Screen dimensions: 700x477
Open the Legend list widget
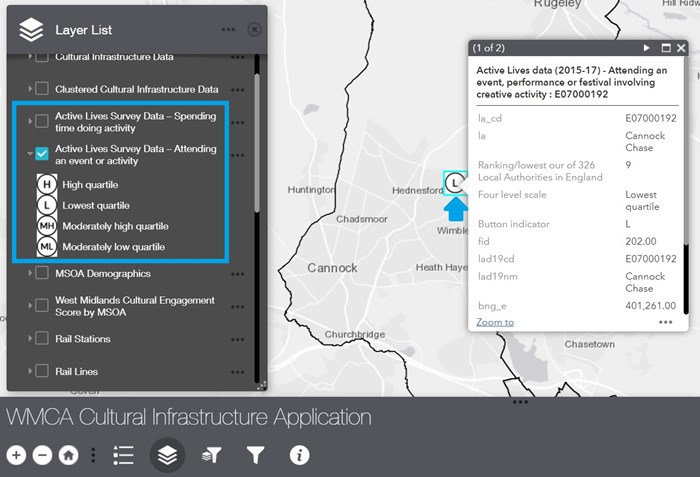click(x=123, y=455)
